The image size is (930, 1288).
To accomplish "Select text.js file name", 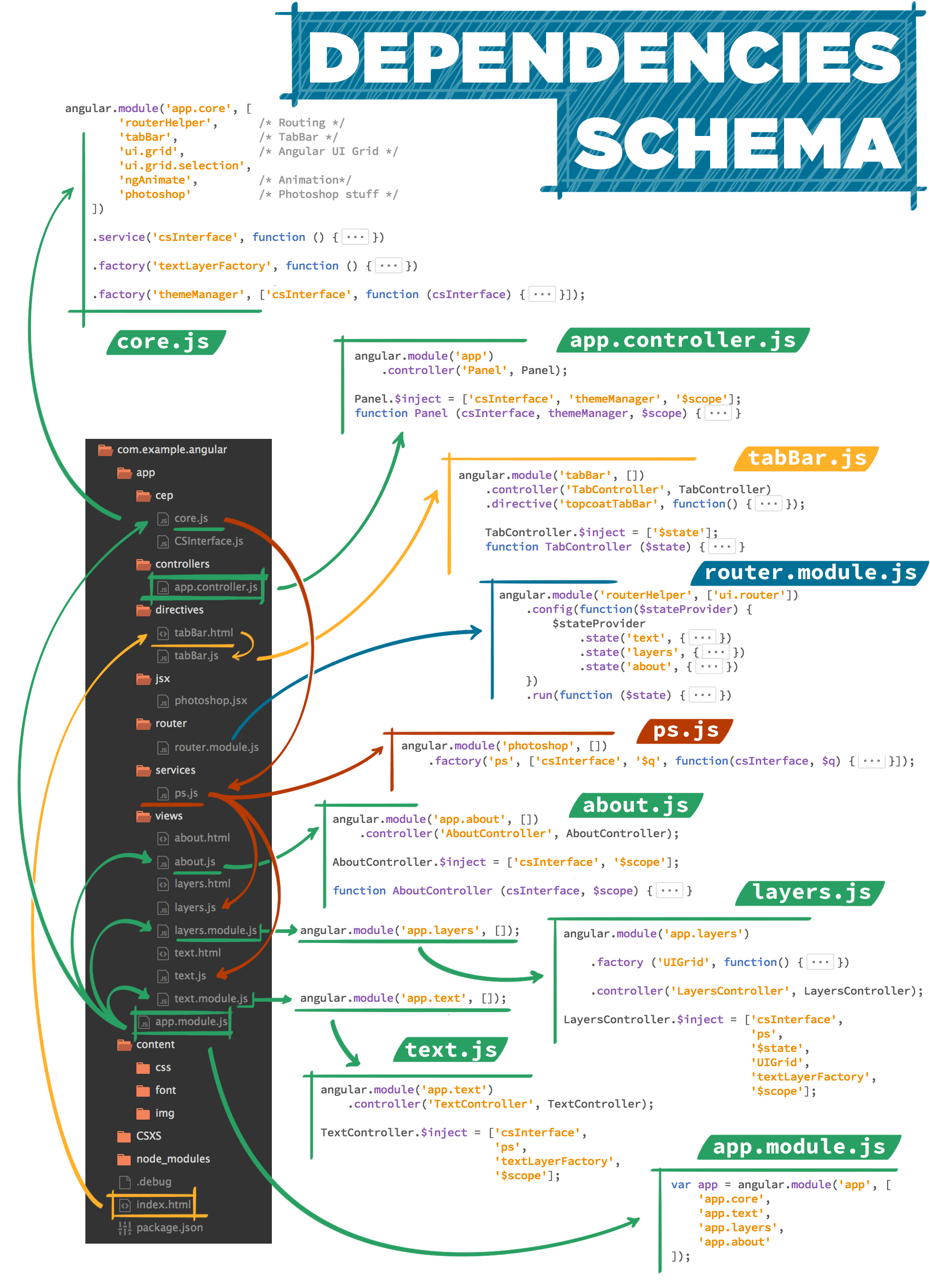I will tap(190, 976).
